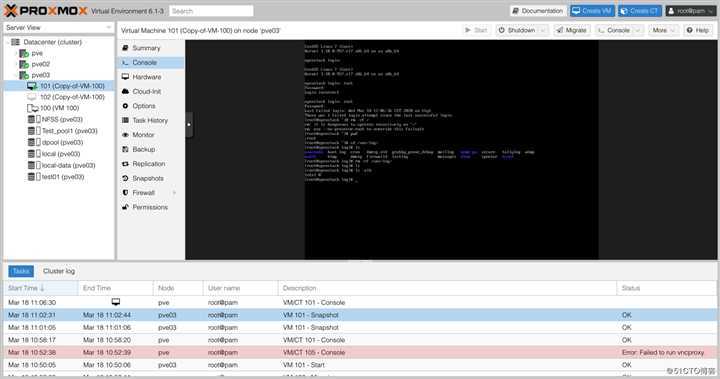Image resolution: width=720 pixels, height=379 pixels.
Task: Click the dpool (pve03) storage icon
Action: point(34,142)
